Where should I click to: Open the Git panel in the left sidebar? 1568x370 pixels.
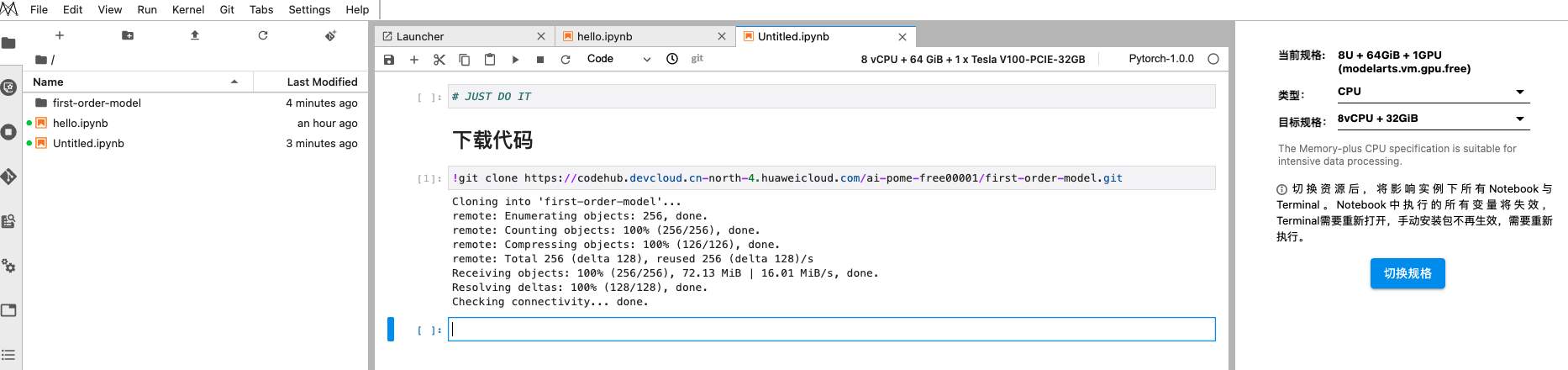pos(9,177)
